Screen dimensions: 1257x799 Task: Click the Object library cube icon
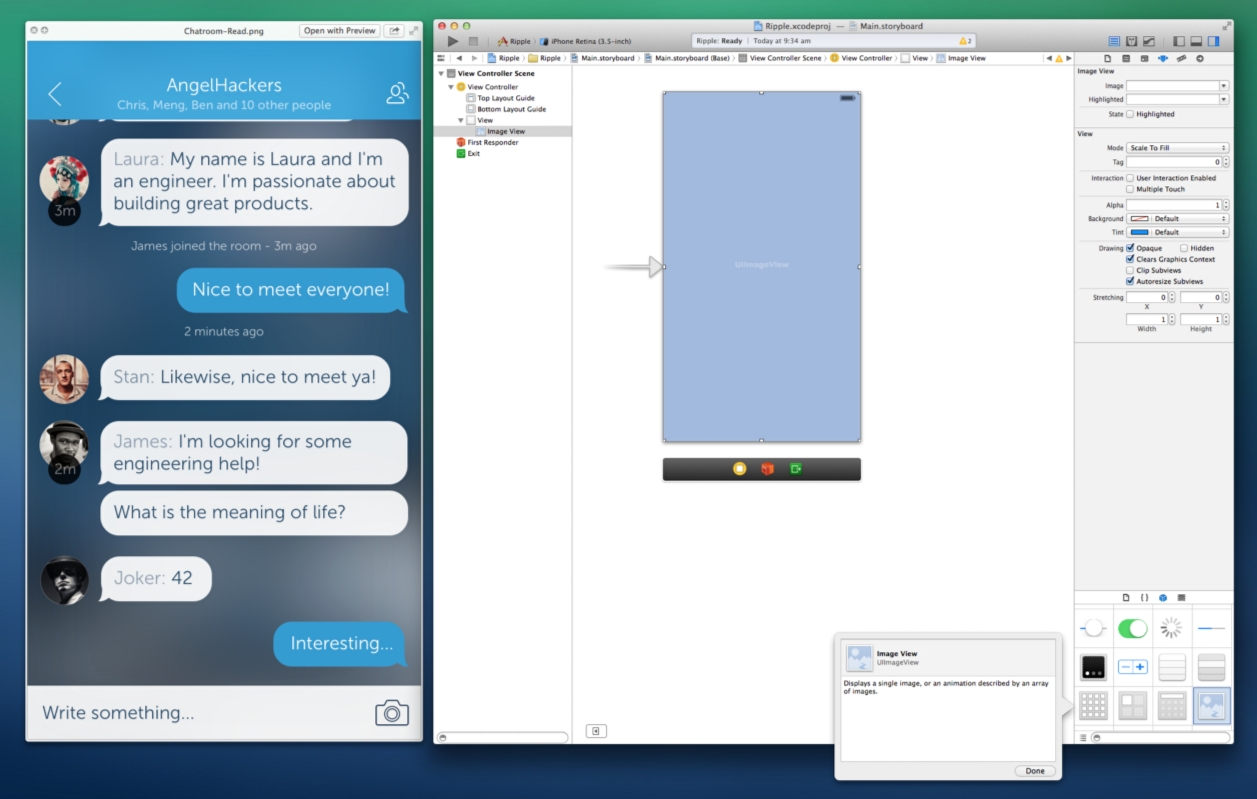click(x=1161, y=597)
